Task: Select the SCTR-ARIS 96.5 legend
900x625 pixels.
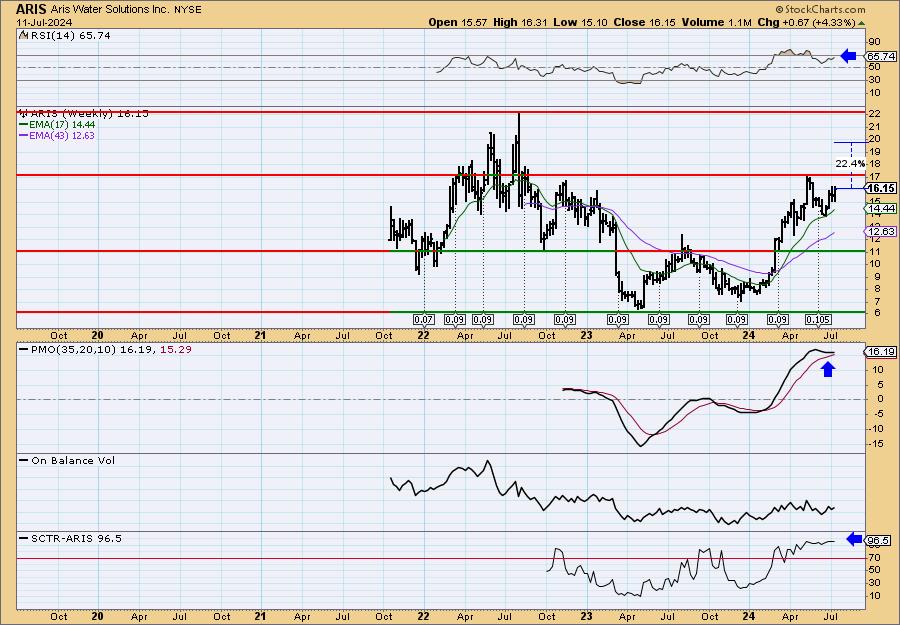Action: click(71, 538)
